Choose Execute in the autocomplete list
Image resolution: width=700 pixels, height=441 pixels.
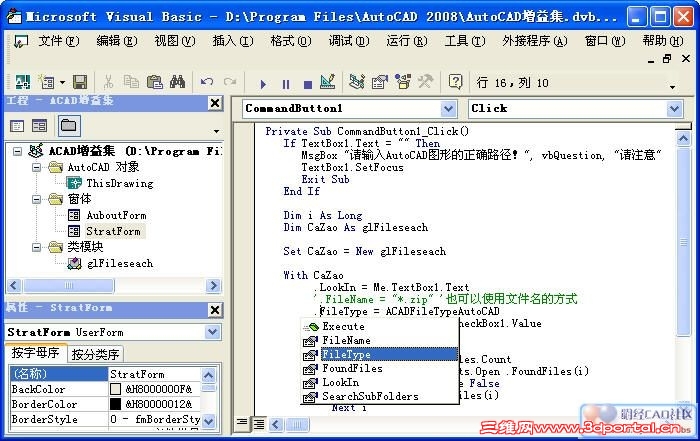tap(343, 327)
